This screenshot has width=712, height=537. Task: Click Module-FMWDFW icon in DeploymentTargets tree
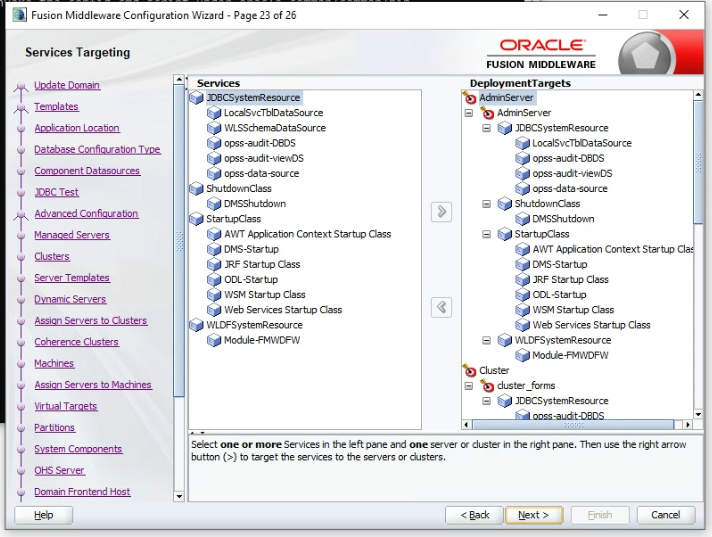tap(522, 355)
